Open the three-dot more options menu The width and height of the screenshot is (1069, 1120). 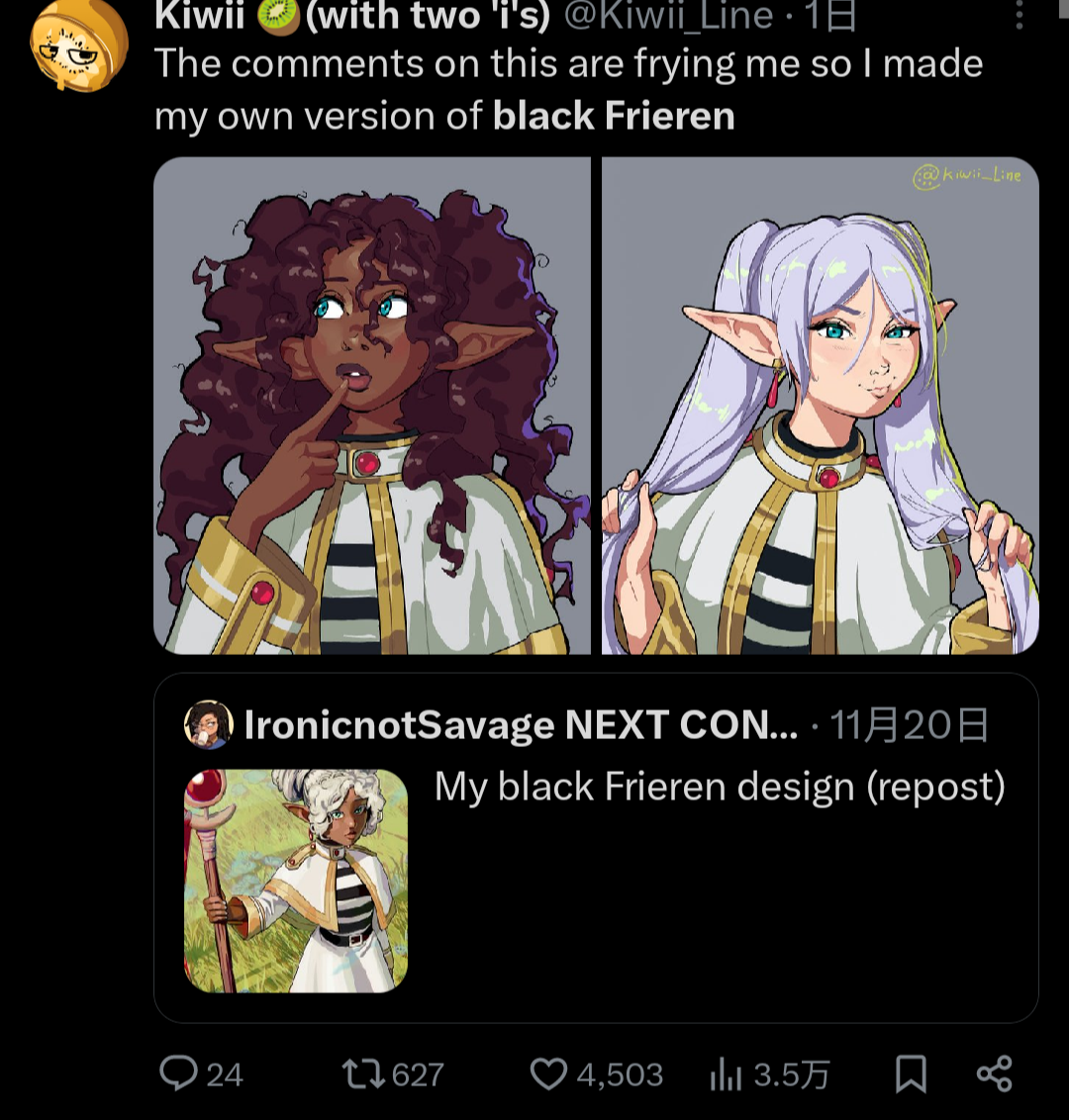(1020, 15)
